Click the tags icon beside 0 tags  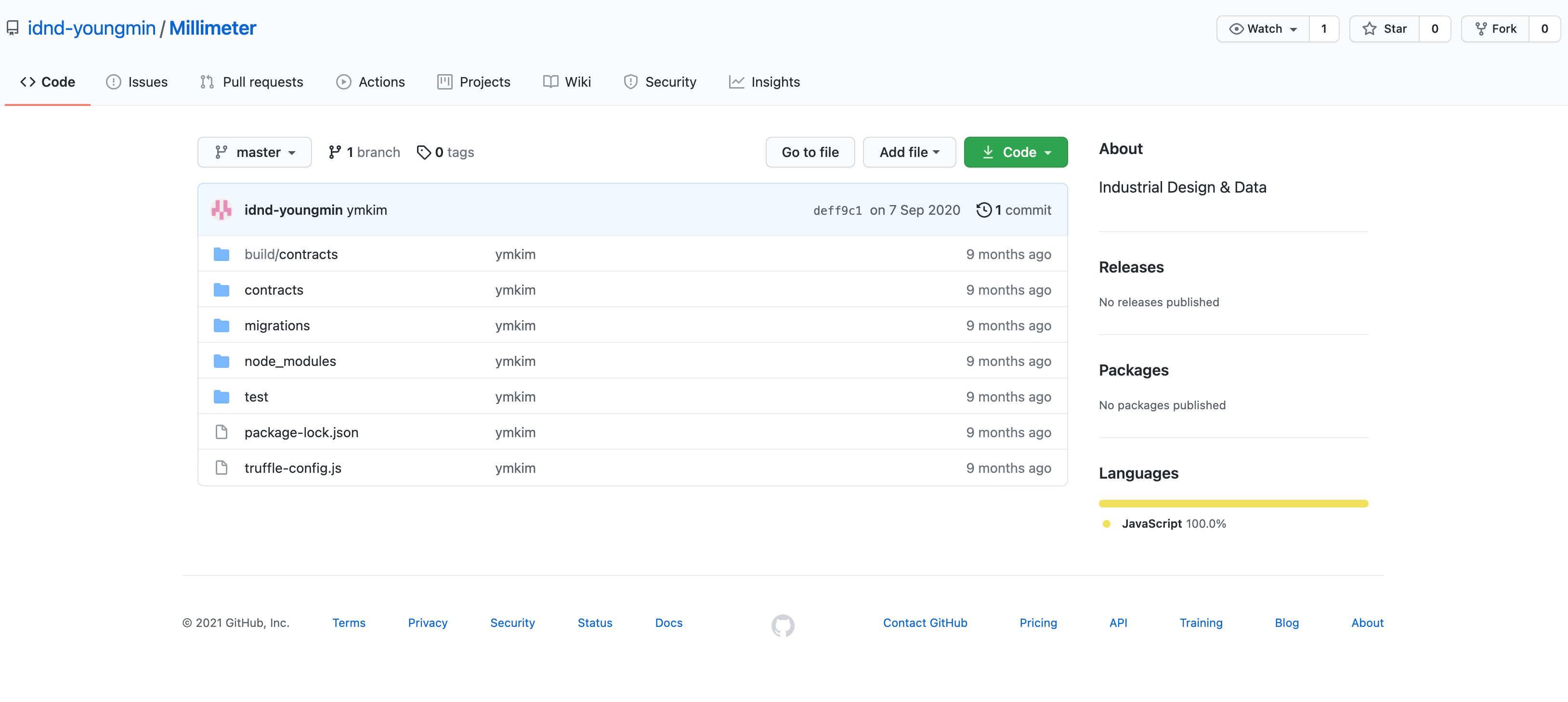point(424,152)
